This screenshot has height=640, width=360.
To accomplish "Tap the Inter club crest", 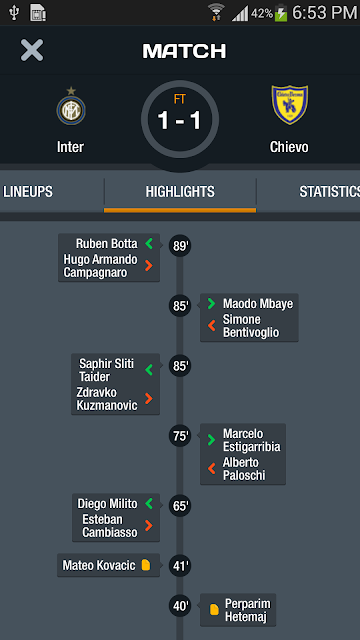I will tap(71, 106).
